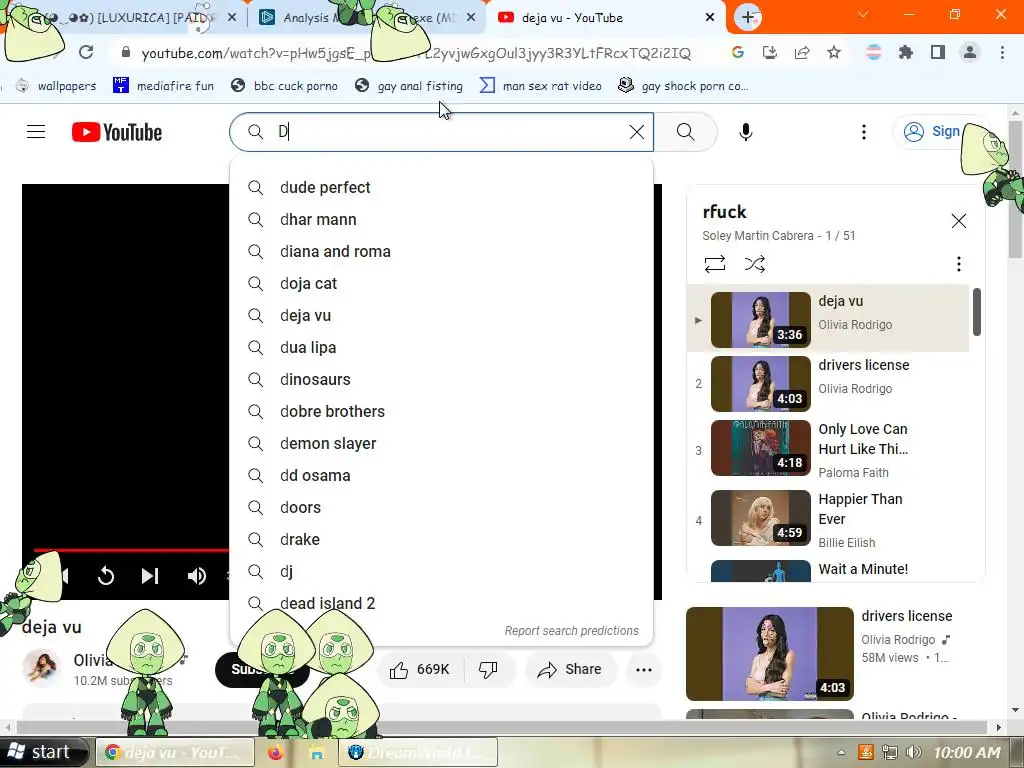This screenshot has height=768, width=1024.
Task: Open the playlist three-dot options menu
Action: (958, 264)
